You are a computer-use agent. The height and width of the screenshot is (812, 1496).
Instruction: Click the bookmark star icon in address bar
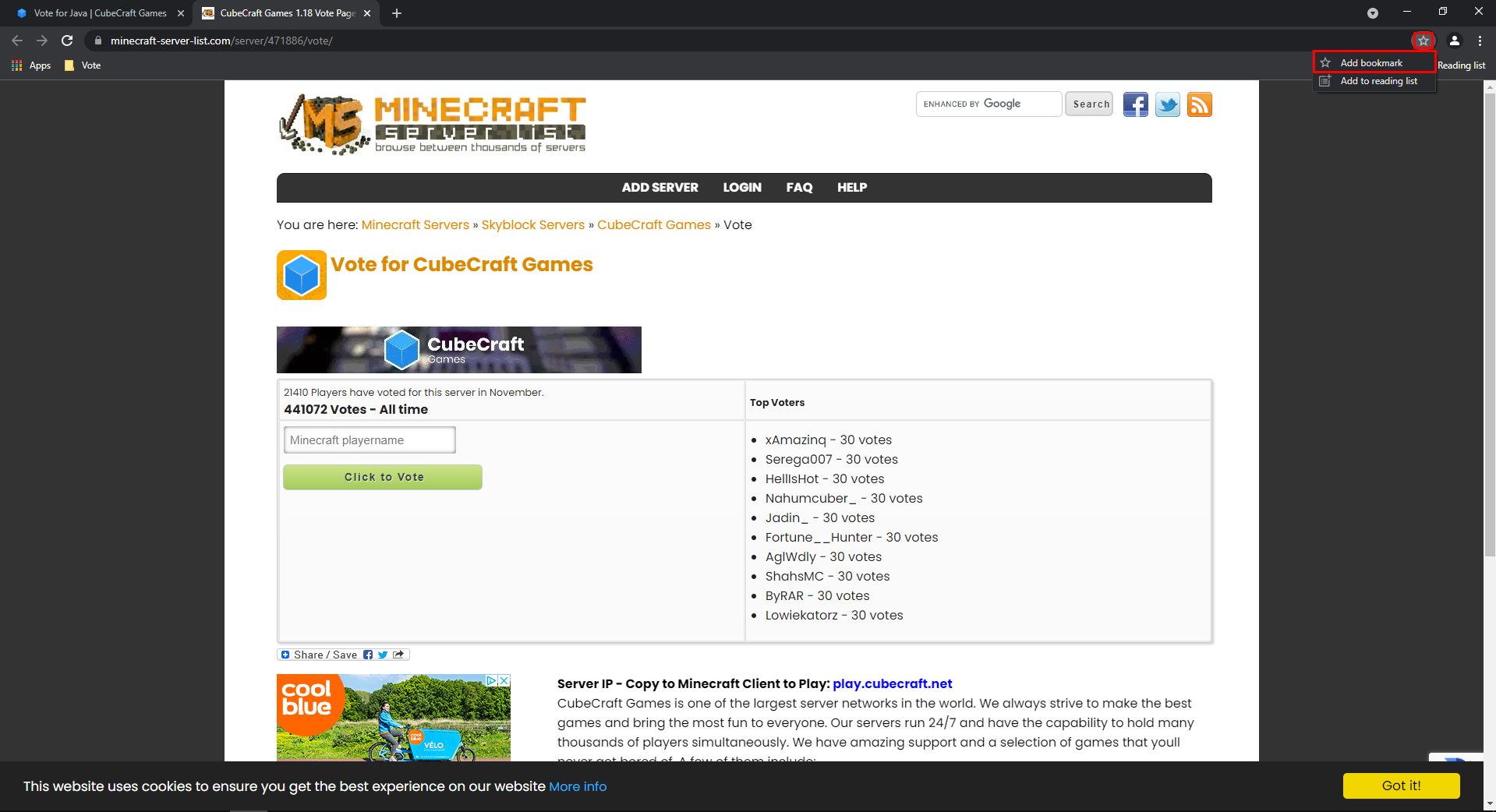tap(1423, 41)
